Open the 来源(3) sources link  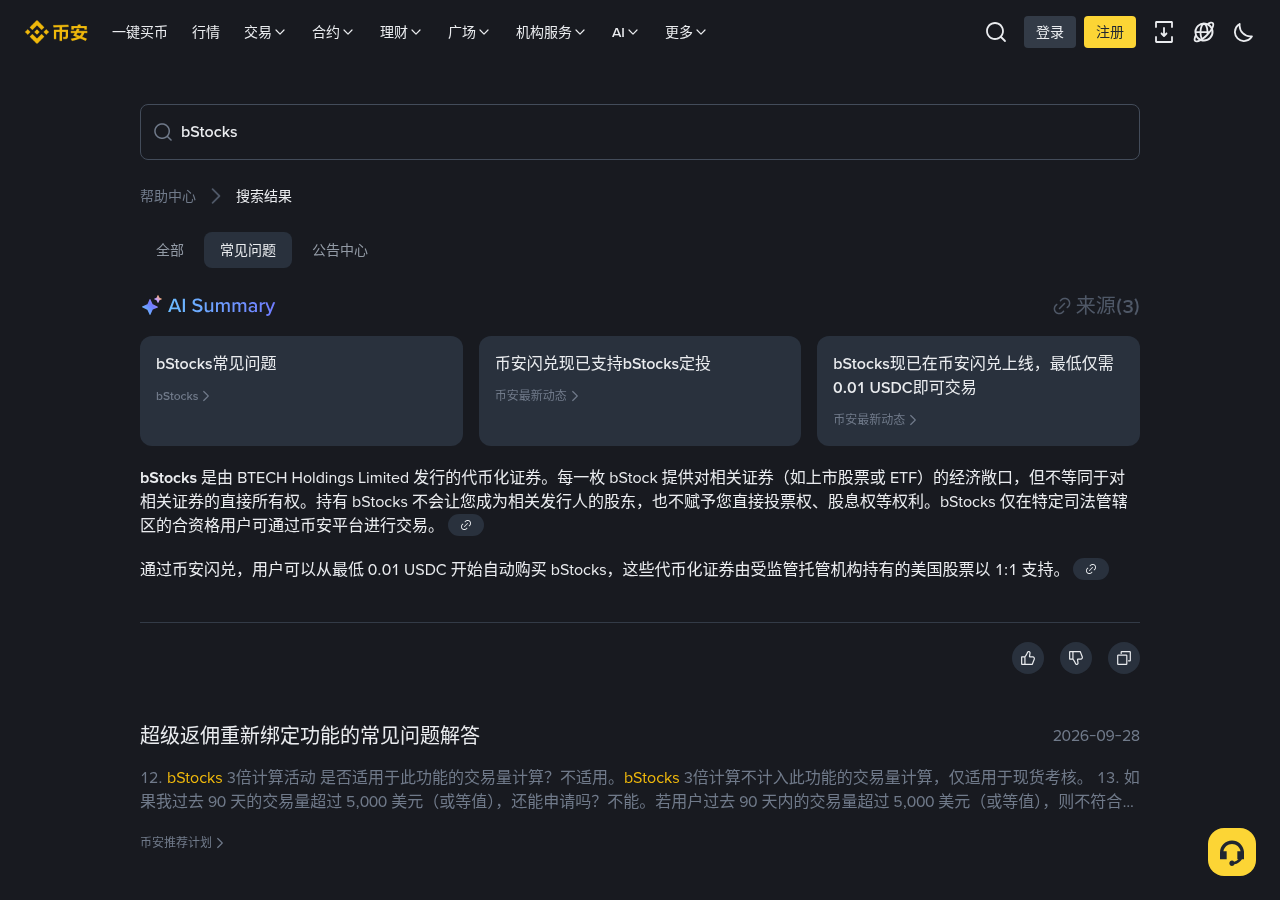coord(1096,306)
